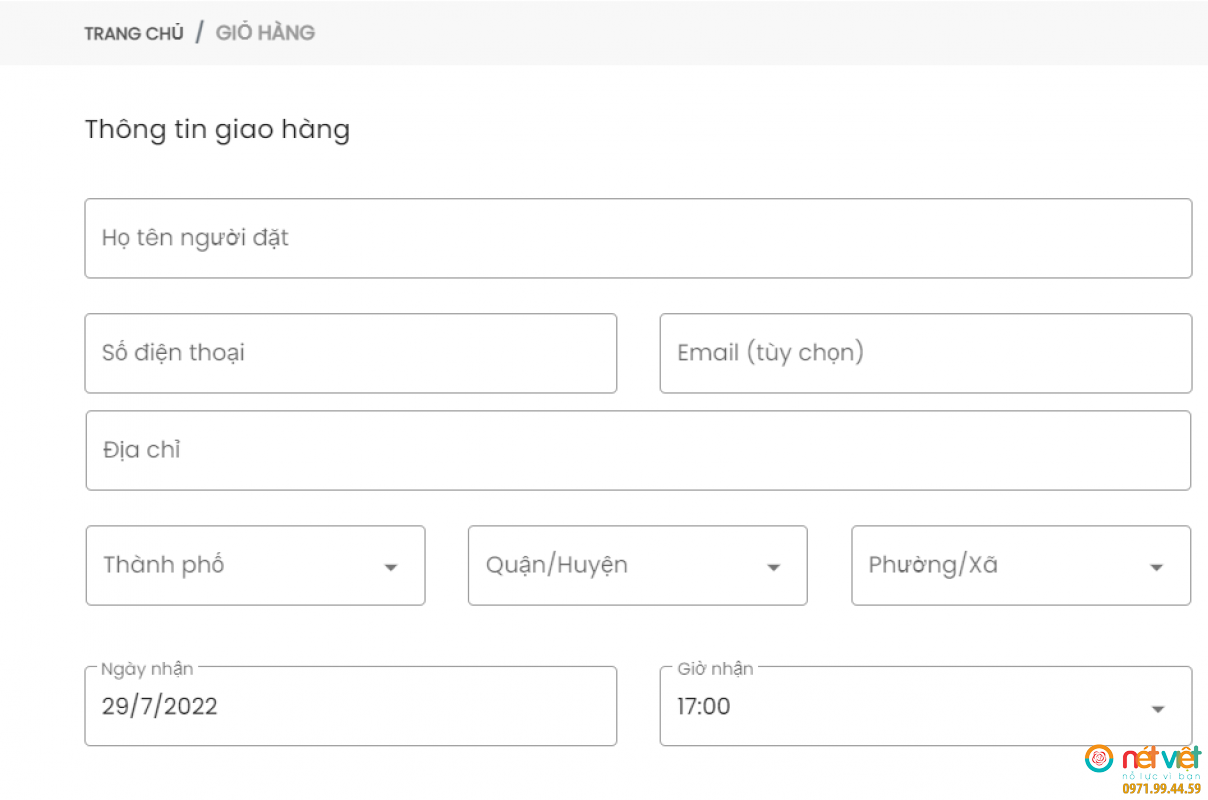The width and height of the screenshot is (1208, 800).
Task: Click the Số điện thoại input field
Action: click(x=350, y=353)
